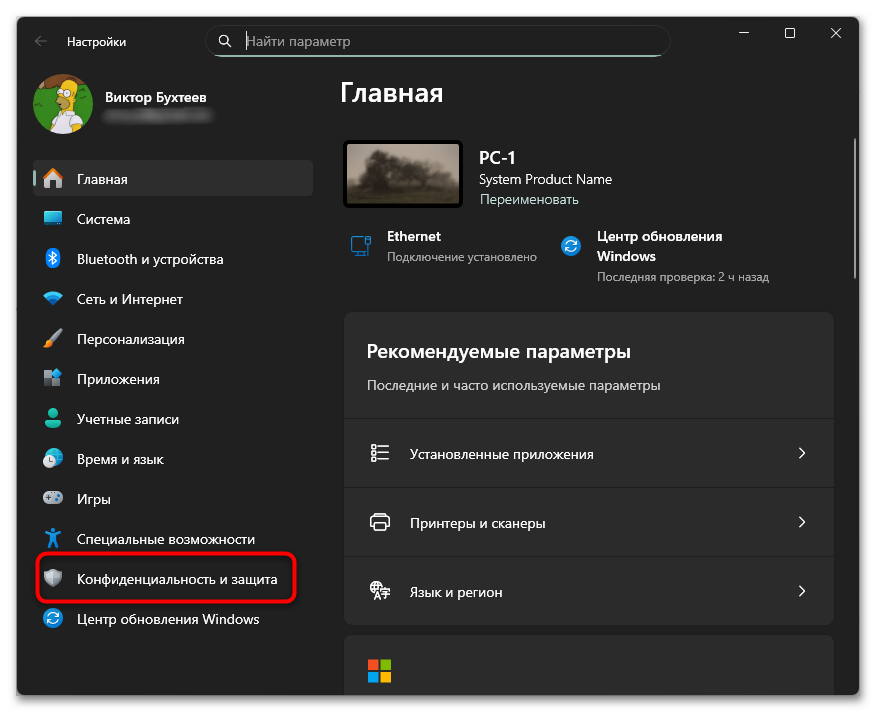This screenshot has height=712, width=876.
Task: Click the paintbrush Персонализация icon
Action: 53,339
